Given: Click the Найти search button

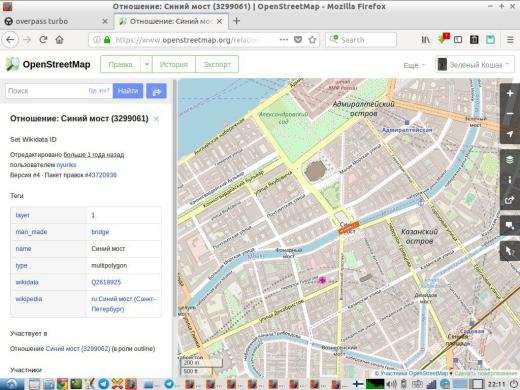Looking at the screenshot, I should pos(128,91).
